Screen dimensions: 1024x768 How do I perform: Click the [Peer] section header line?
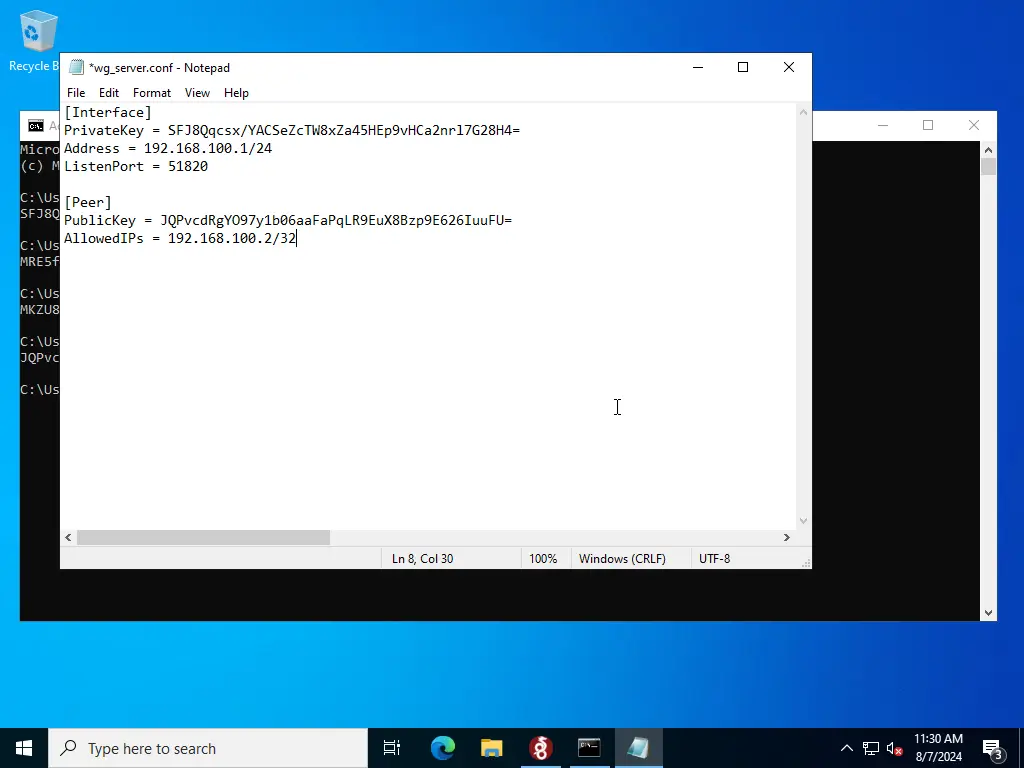[88, 202]
